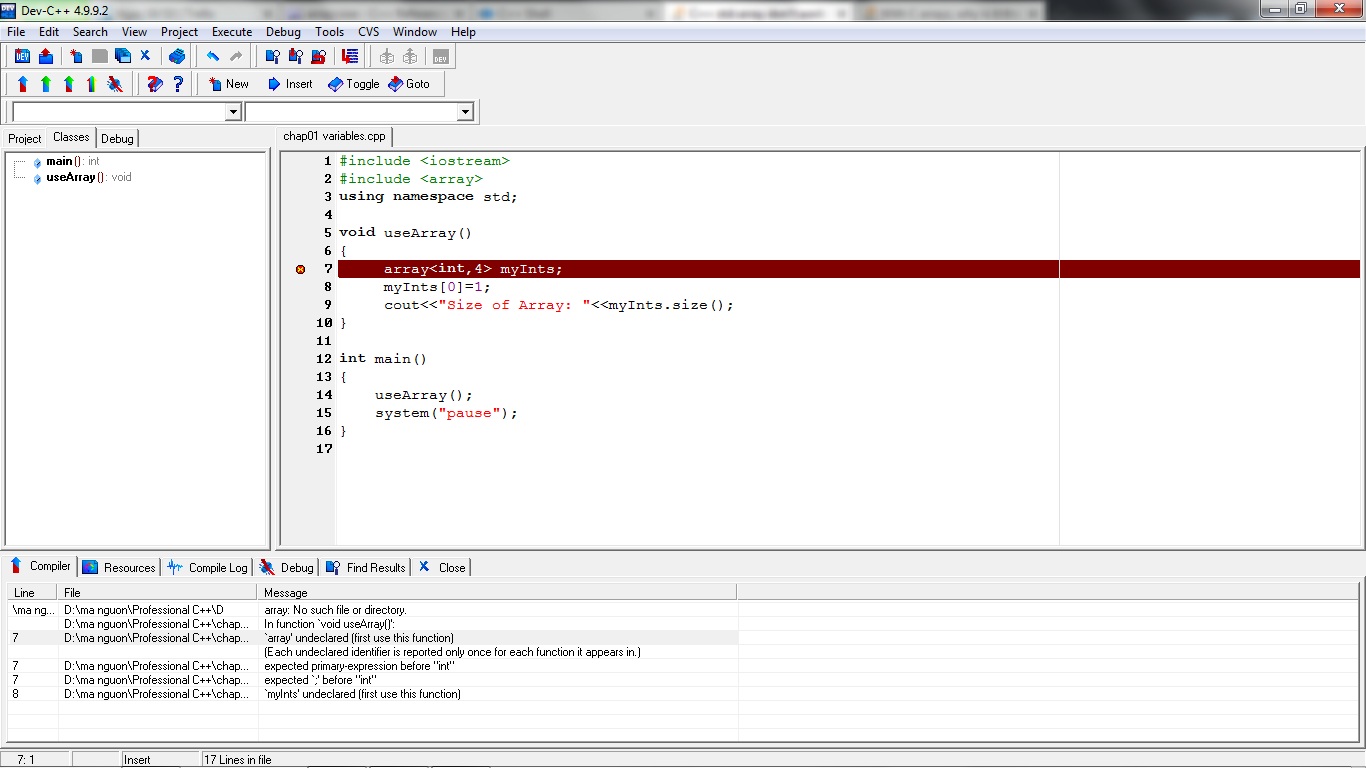Select the chap01 variables.cpp editor tab
The image size is (1366, 768).
tap(334, 136)
